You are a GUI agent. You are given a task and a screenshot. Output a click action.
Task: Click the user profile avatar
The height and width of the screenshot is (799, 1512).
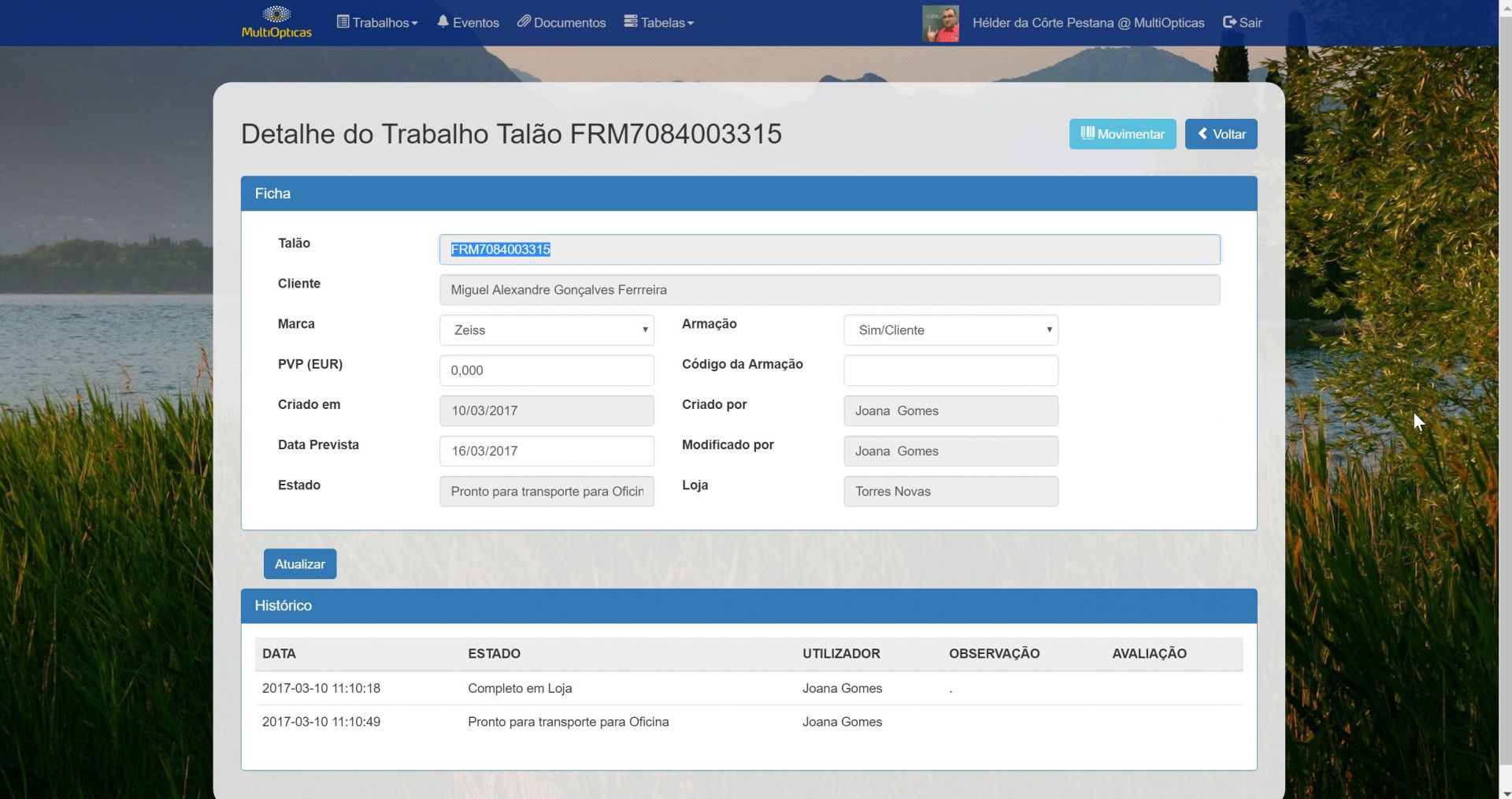point(940,24)
